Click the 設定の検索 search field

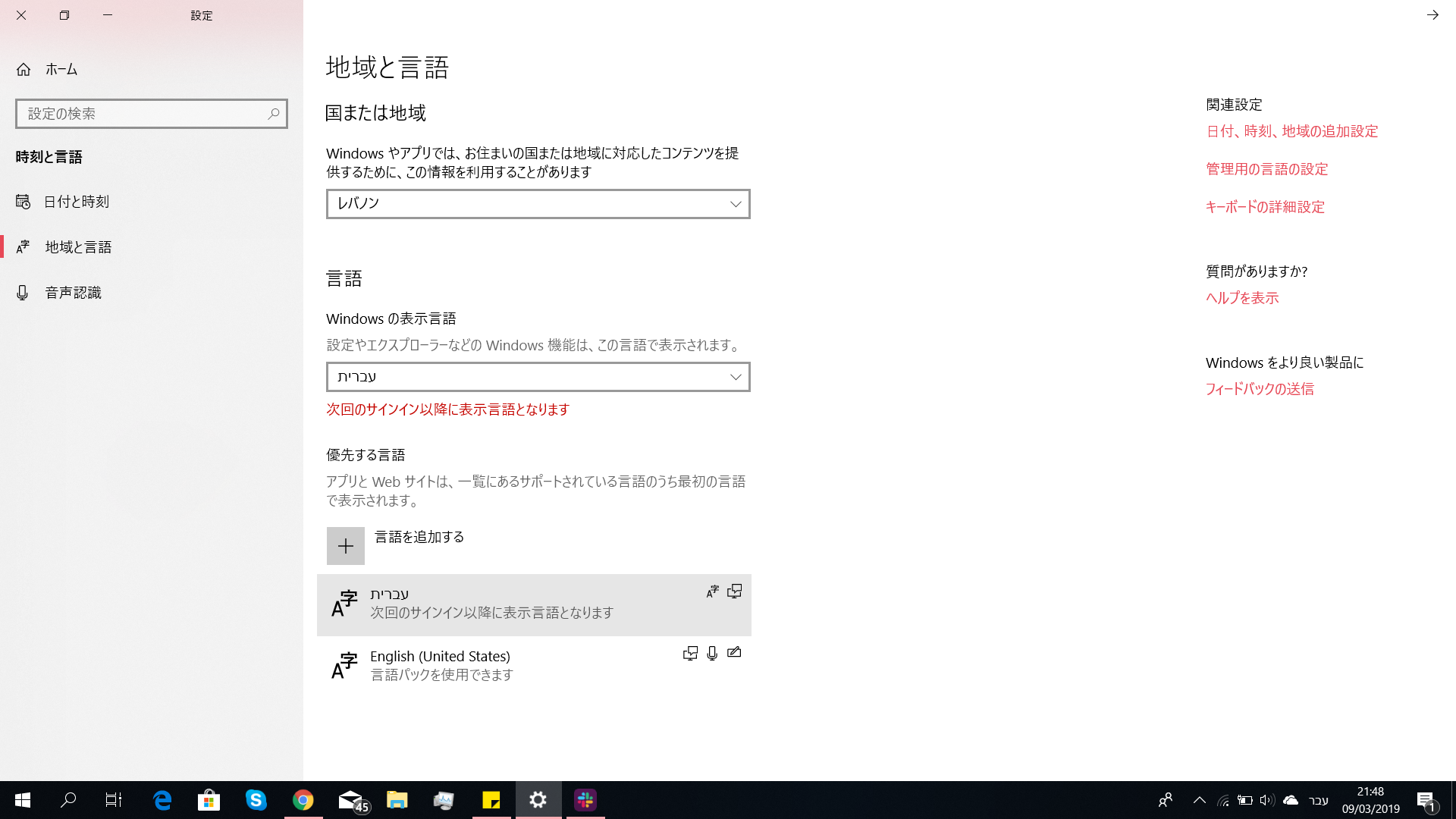[x=152, y=113]
